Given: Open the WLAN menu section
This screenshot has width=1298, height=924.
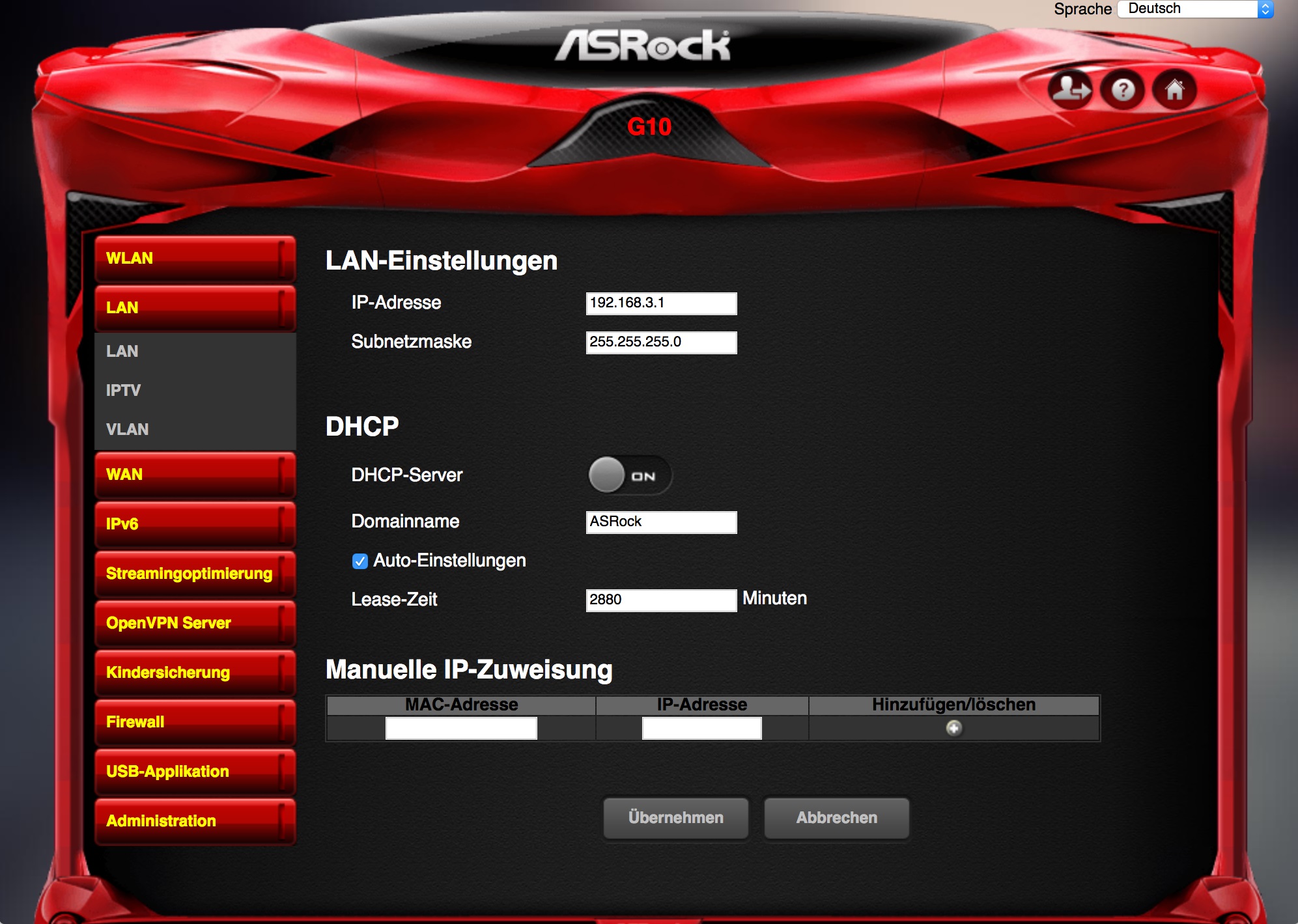Looking at the screenshot, I should tap(195, 259).
